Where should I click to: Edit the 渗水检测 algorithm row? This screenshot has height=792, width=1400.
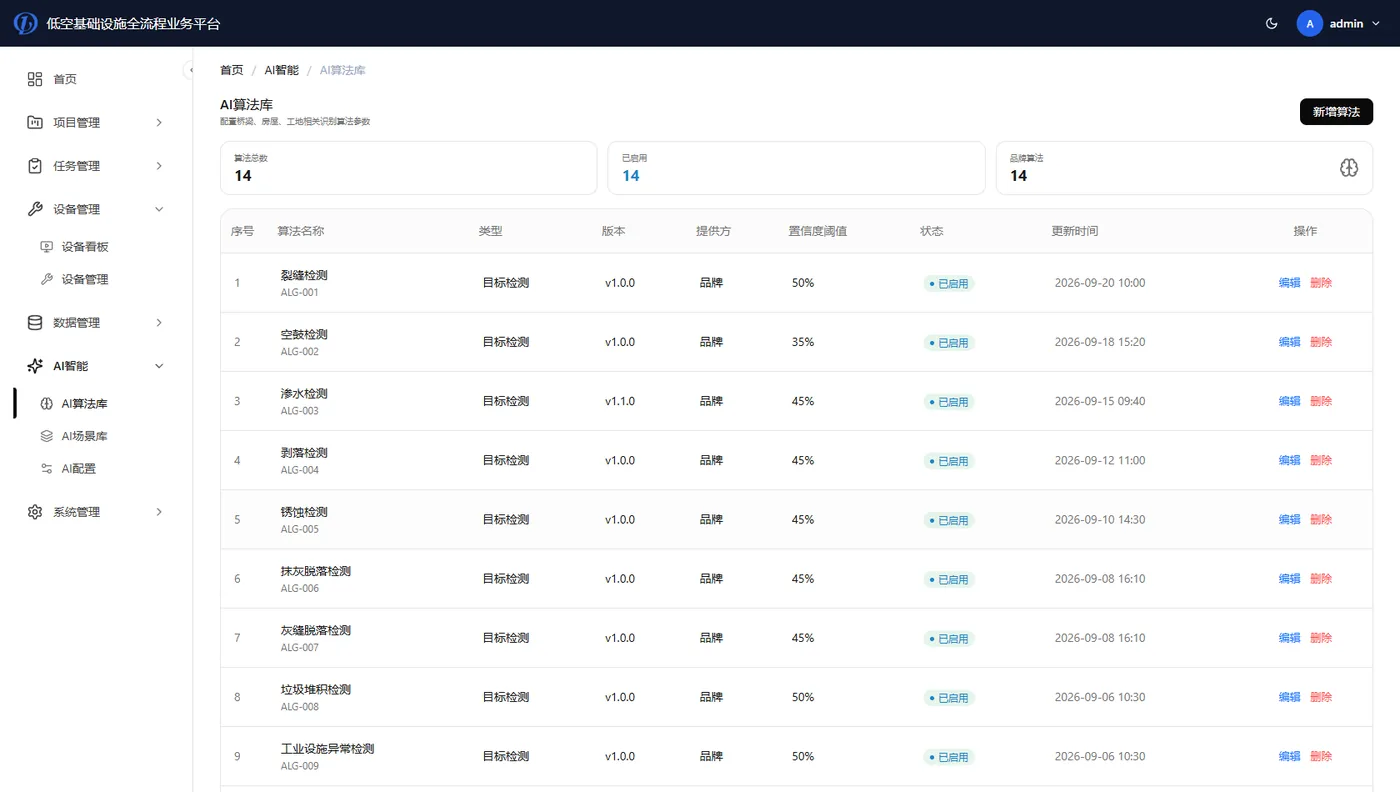click(1290, 401)
